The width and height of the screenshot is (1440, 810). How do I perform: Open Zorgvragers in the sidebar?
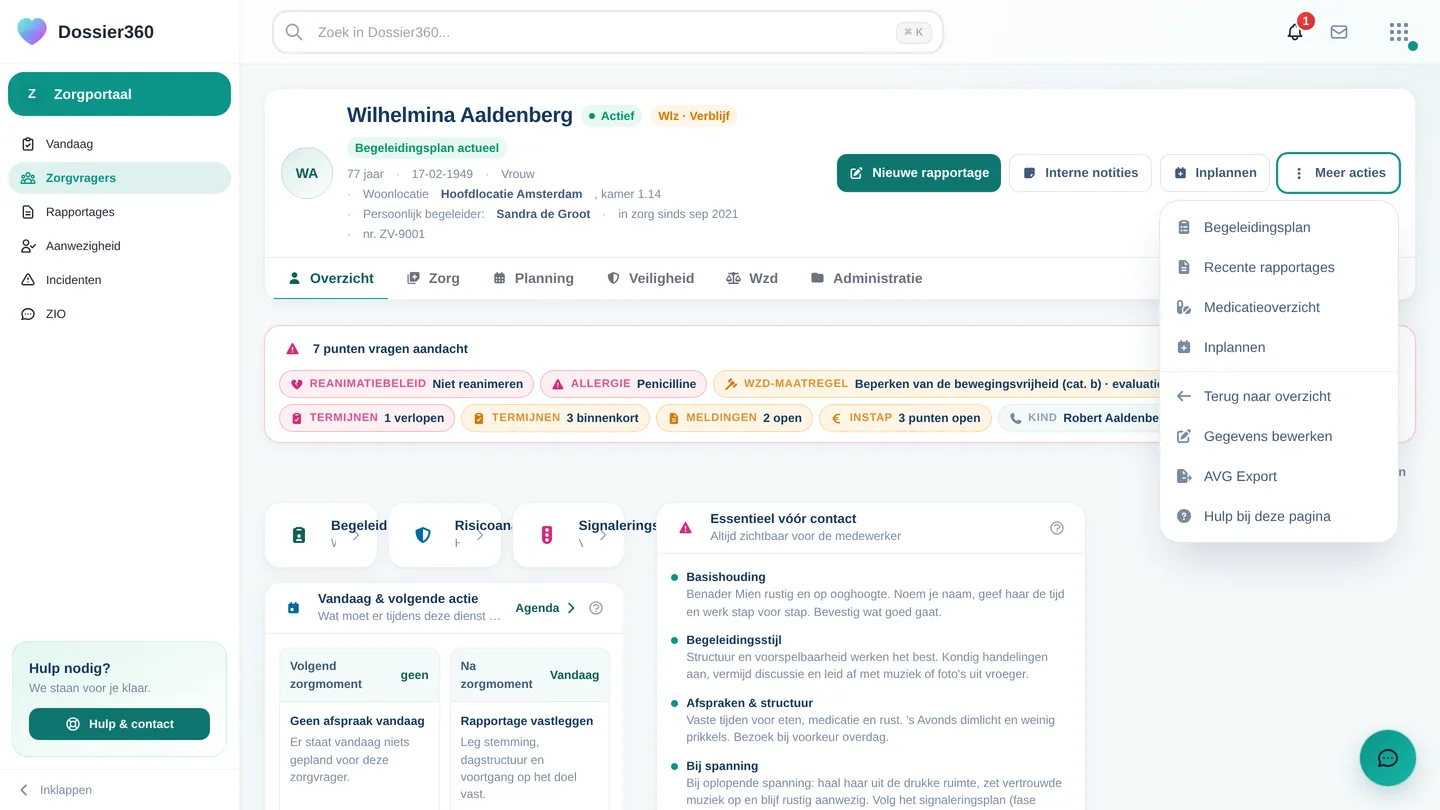point(119,178)
